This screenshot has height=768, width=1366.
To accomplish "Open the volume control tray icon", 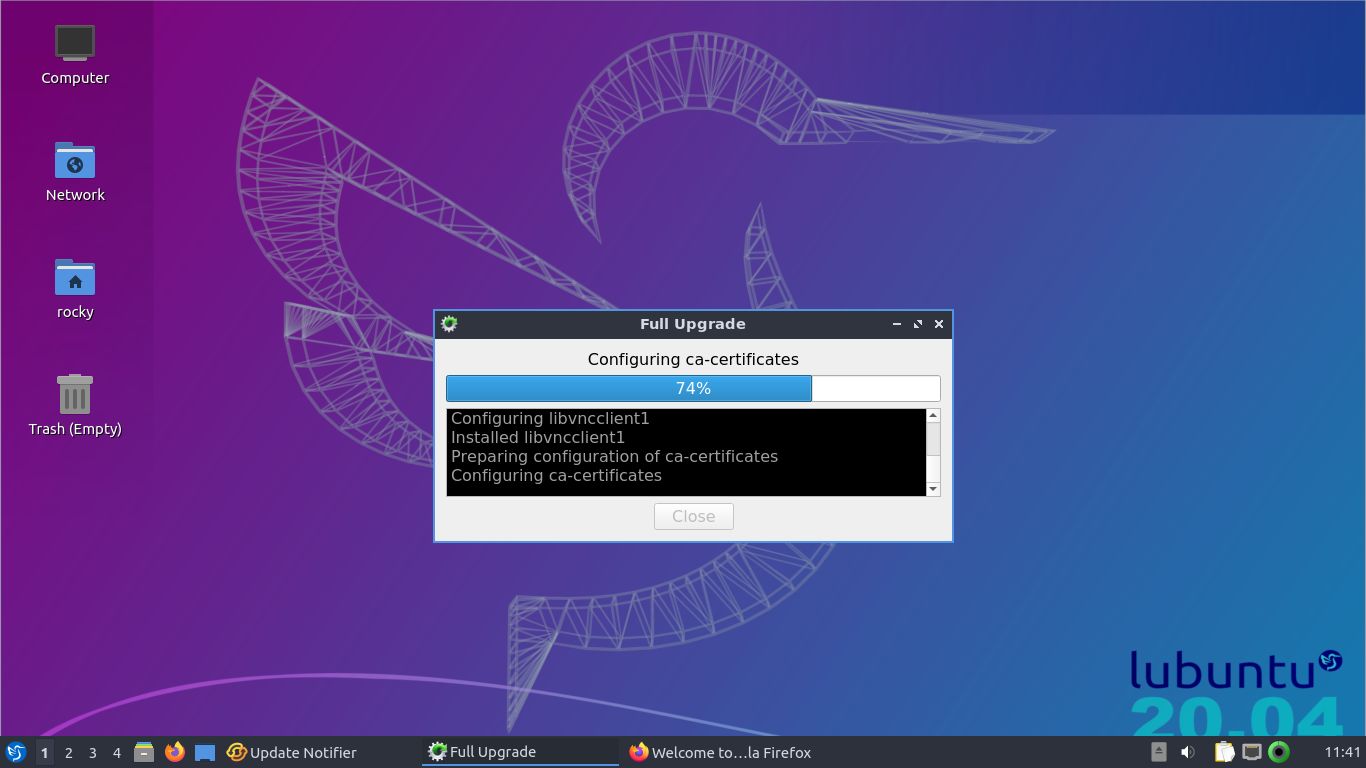I will [x=1188, y=752].
